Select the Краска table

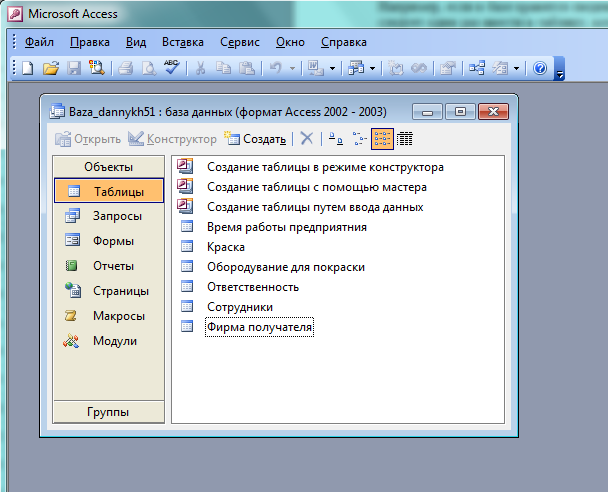212,247
